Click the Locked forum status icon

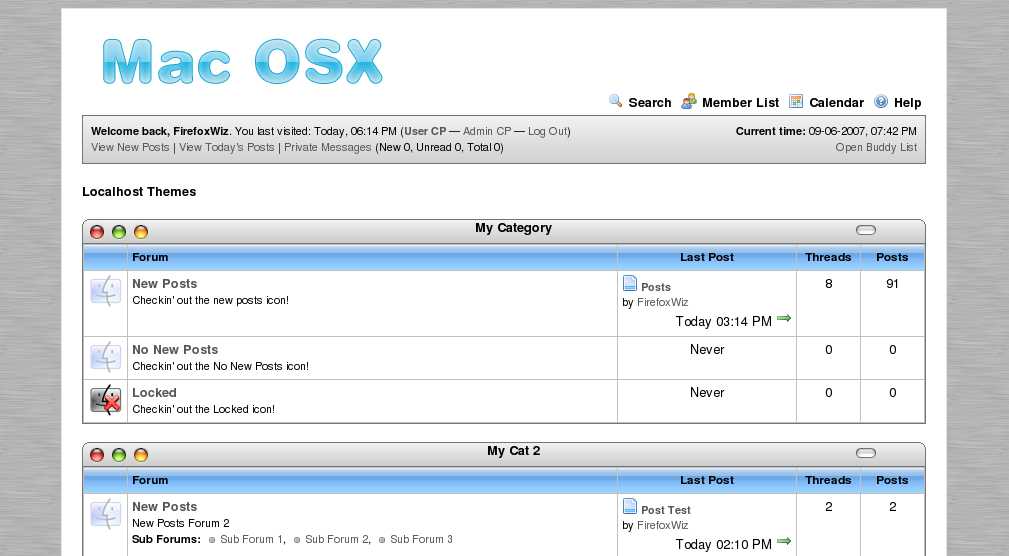point(106,401)
